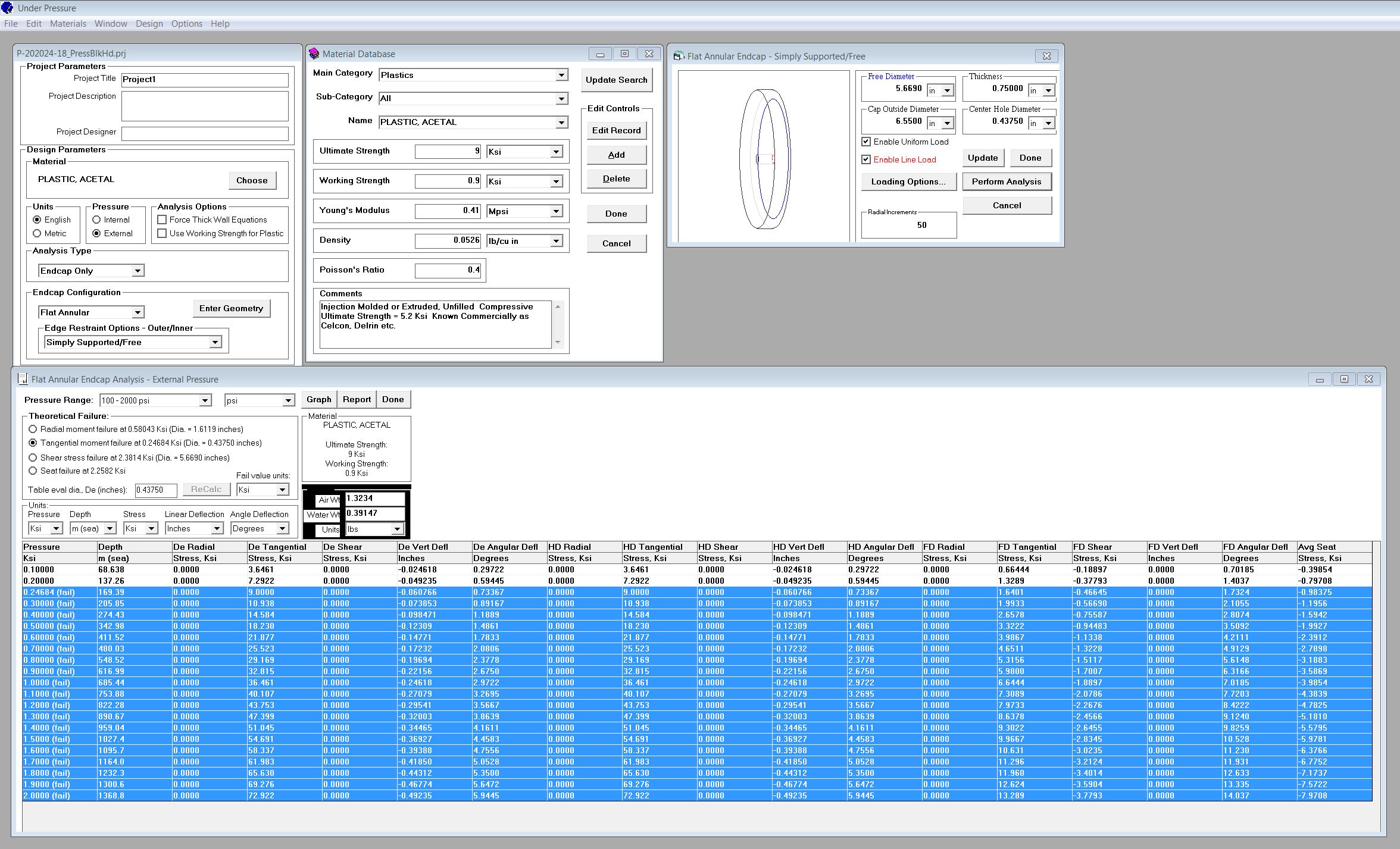The width and height of the screenshot is (1400, 849).
Task: Open Depth m (sea) units dropdown
Action: pyautogui.click(x=110, y=528)
